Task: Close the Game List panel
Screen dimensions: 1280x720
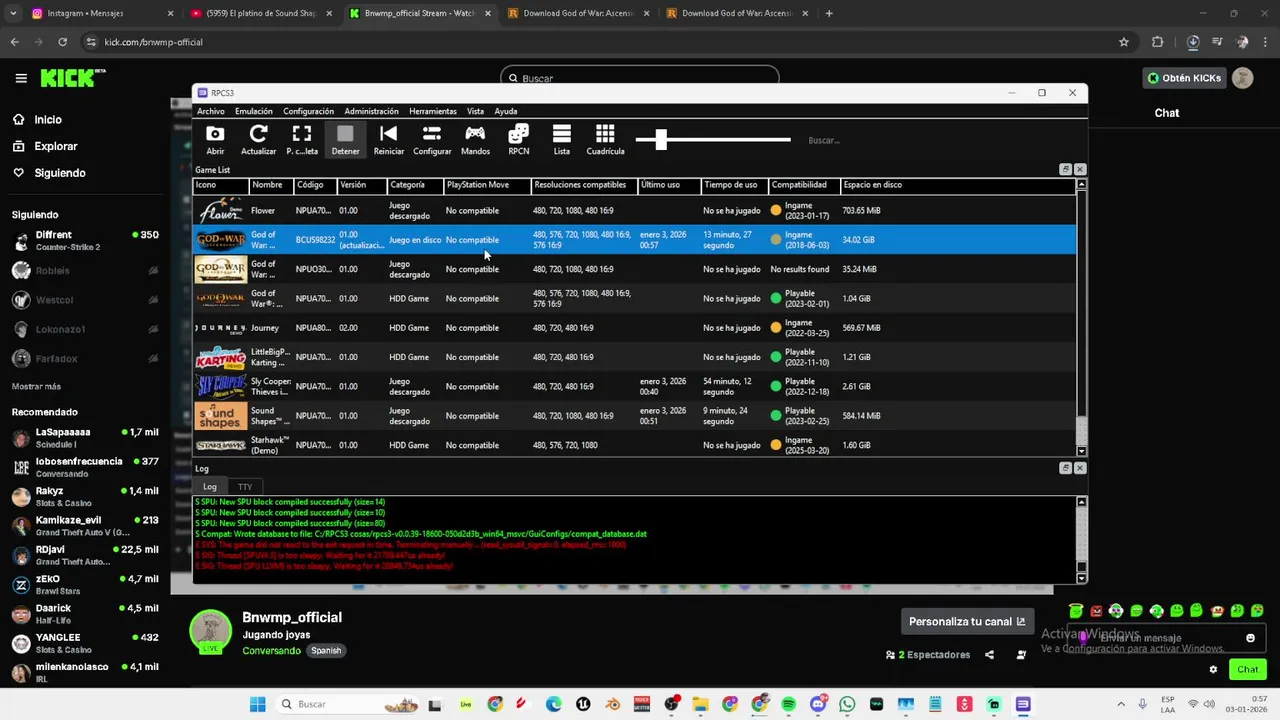Action: click(1080, 170)
